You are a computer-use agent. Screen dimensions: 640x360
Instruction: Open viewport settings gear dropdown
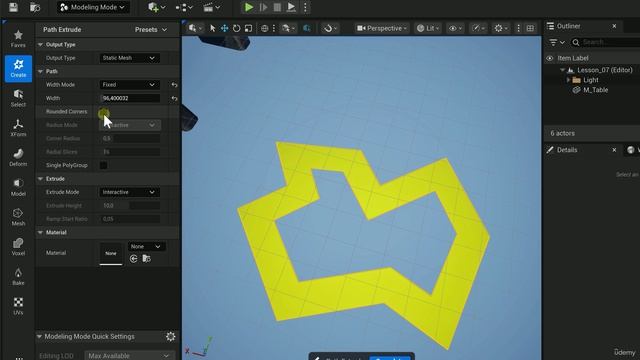coord(501,28)
